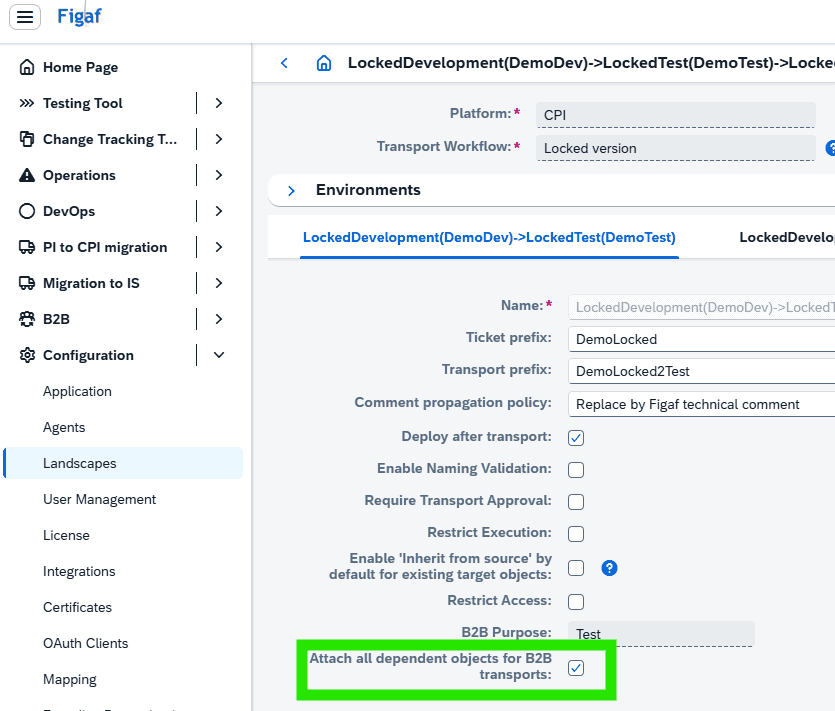
Task: Open Certificates page
Action: click(x=77, y=607)
